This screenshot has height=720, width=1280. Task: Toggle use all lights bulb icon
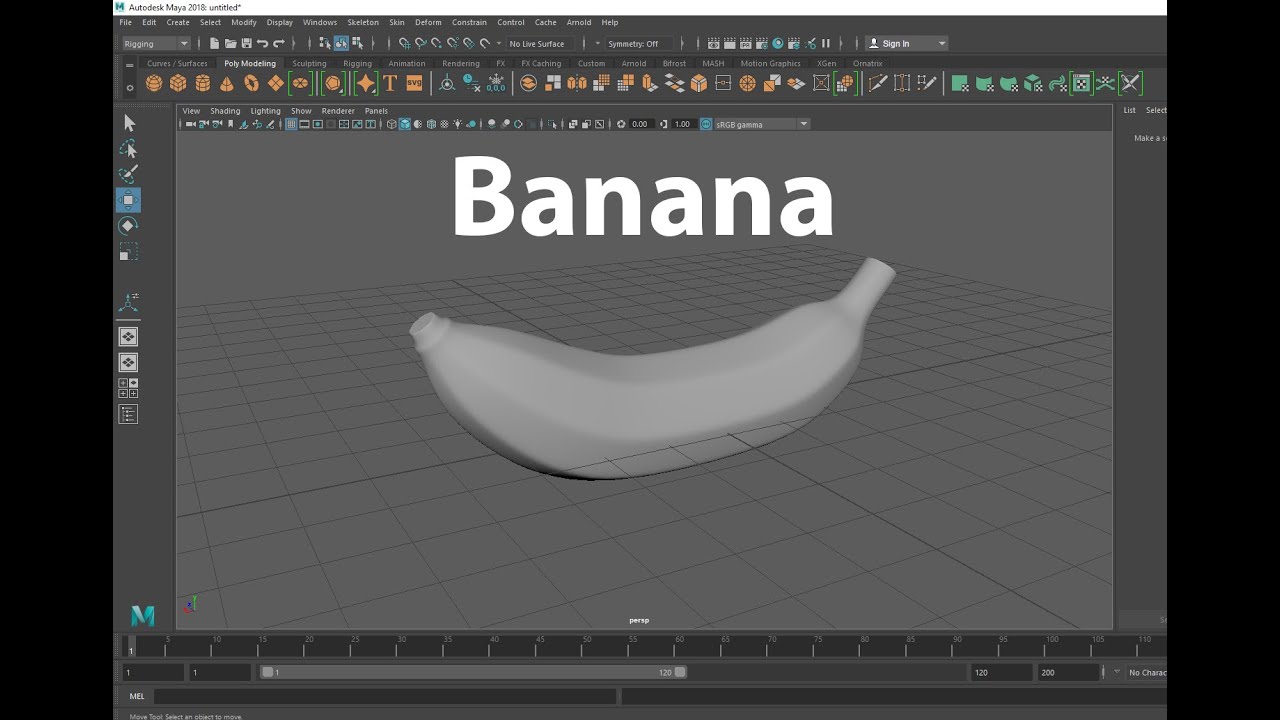click(x=458, y=124)
